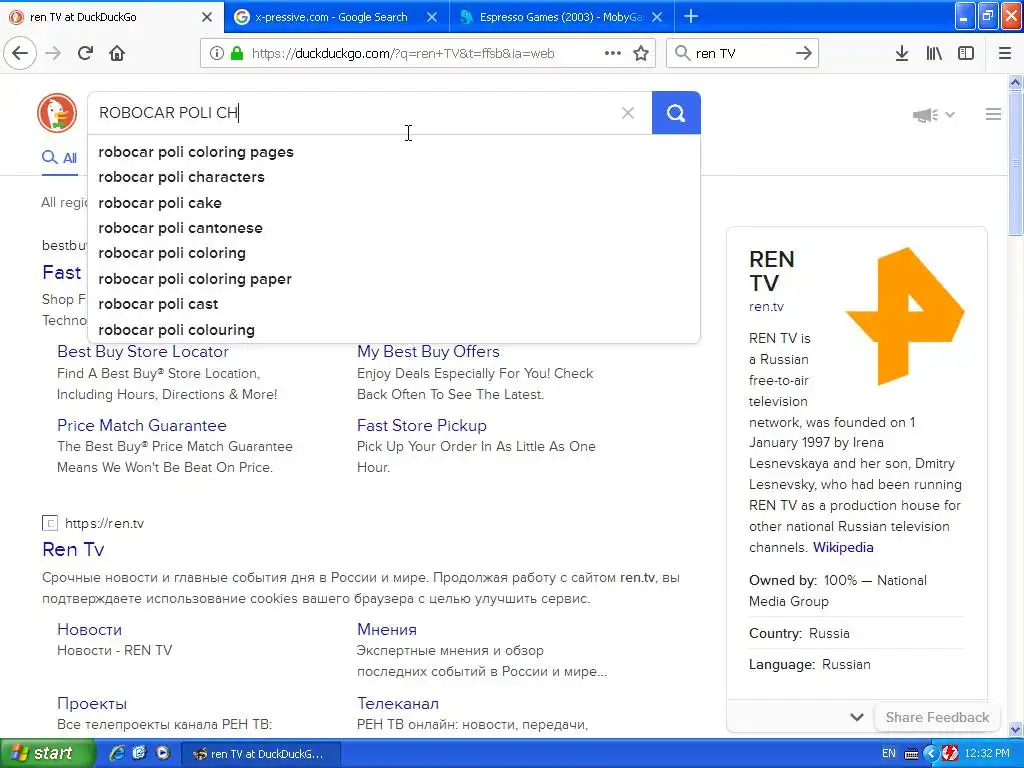Open a new browser tab
The width and height of the screenshot is (1024, 768).
(x=691, y=17)
